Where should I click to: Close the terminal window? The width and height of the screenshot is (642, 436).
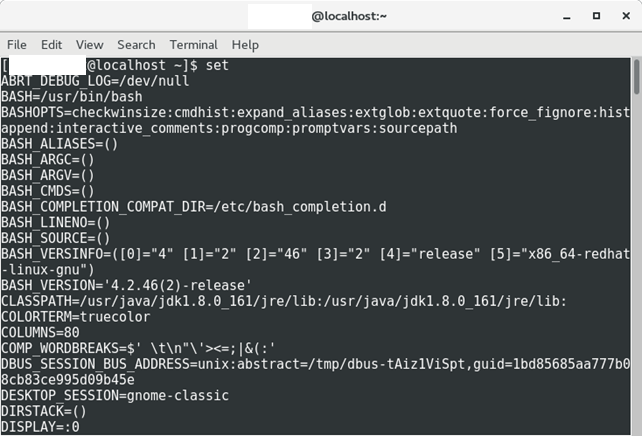(x=626, y=16)
